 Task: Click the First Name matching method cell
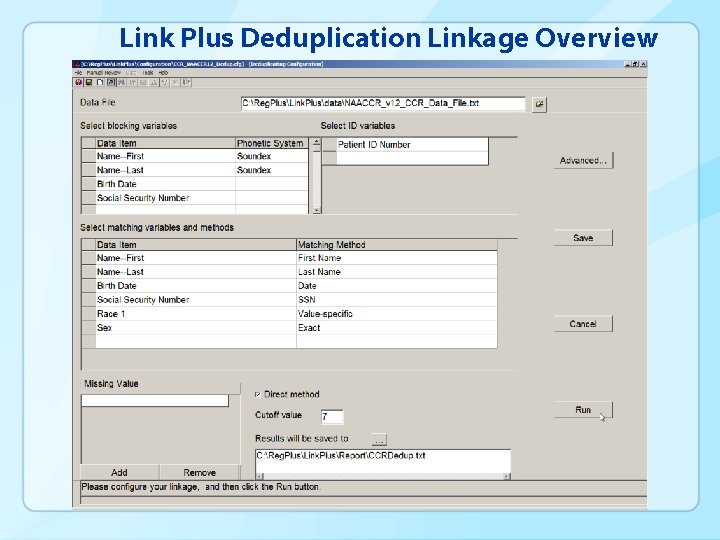point(397,258)
